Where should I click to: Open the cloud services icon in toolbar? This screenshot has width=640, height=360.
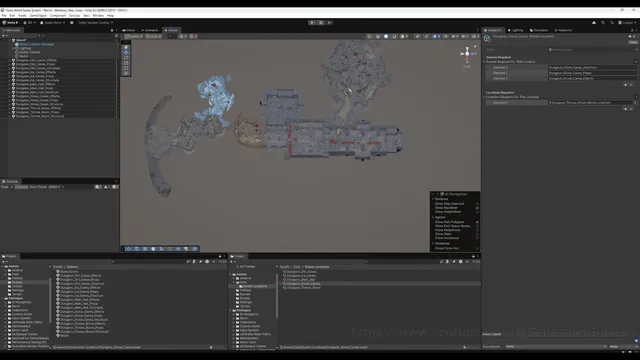(x=594, y=22)
